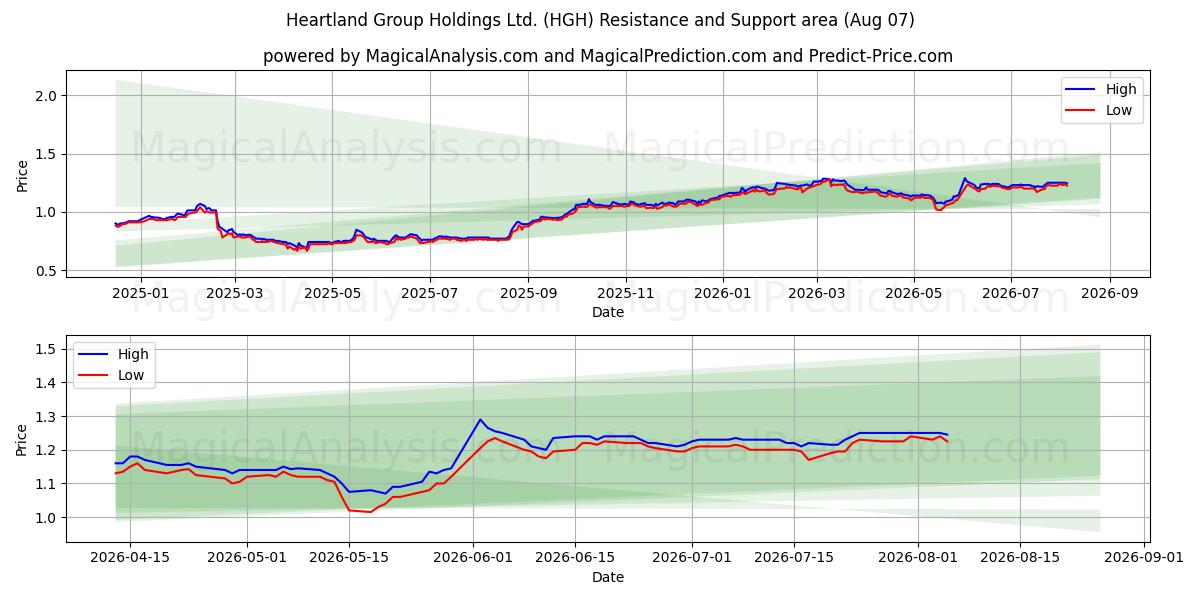Click the mid-May low dip on bottom chart
Viewport: 1200px width, 600px height.
pos(370,512)
